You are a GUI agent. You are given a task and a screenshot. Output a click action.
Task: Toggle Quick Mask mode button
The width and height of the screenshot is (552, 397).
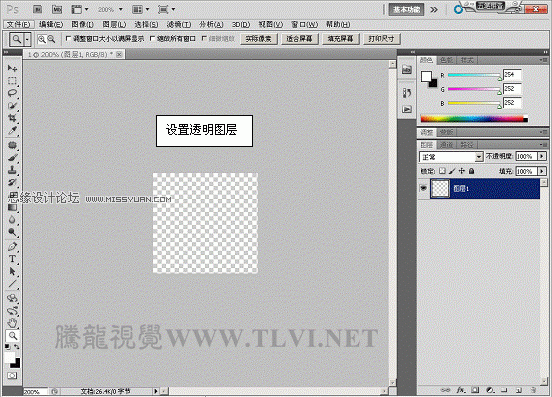click(12, 376)
